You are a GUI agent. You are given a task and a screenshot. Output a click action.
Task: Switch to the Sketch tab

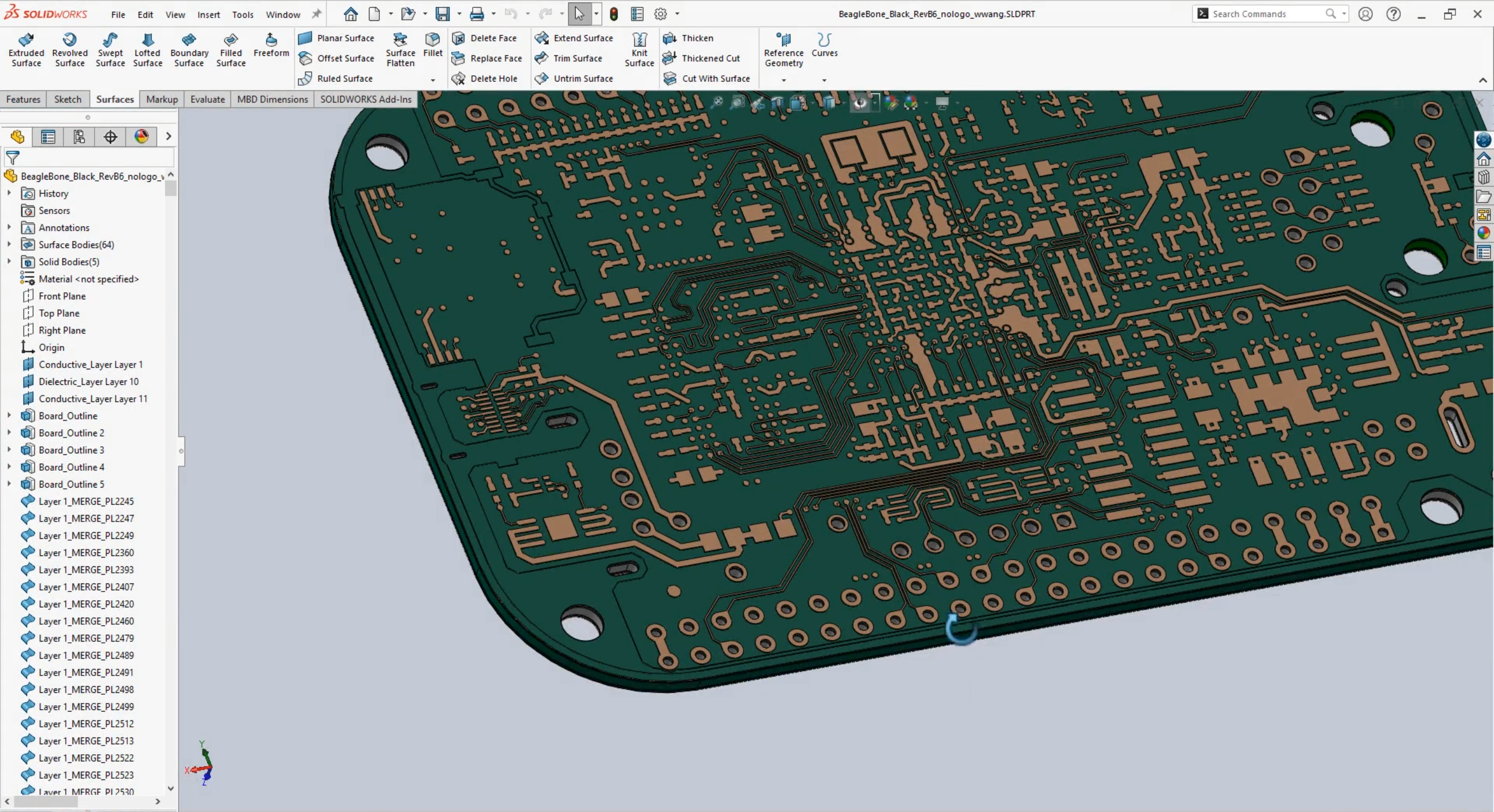pos(68,99)
